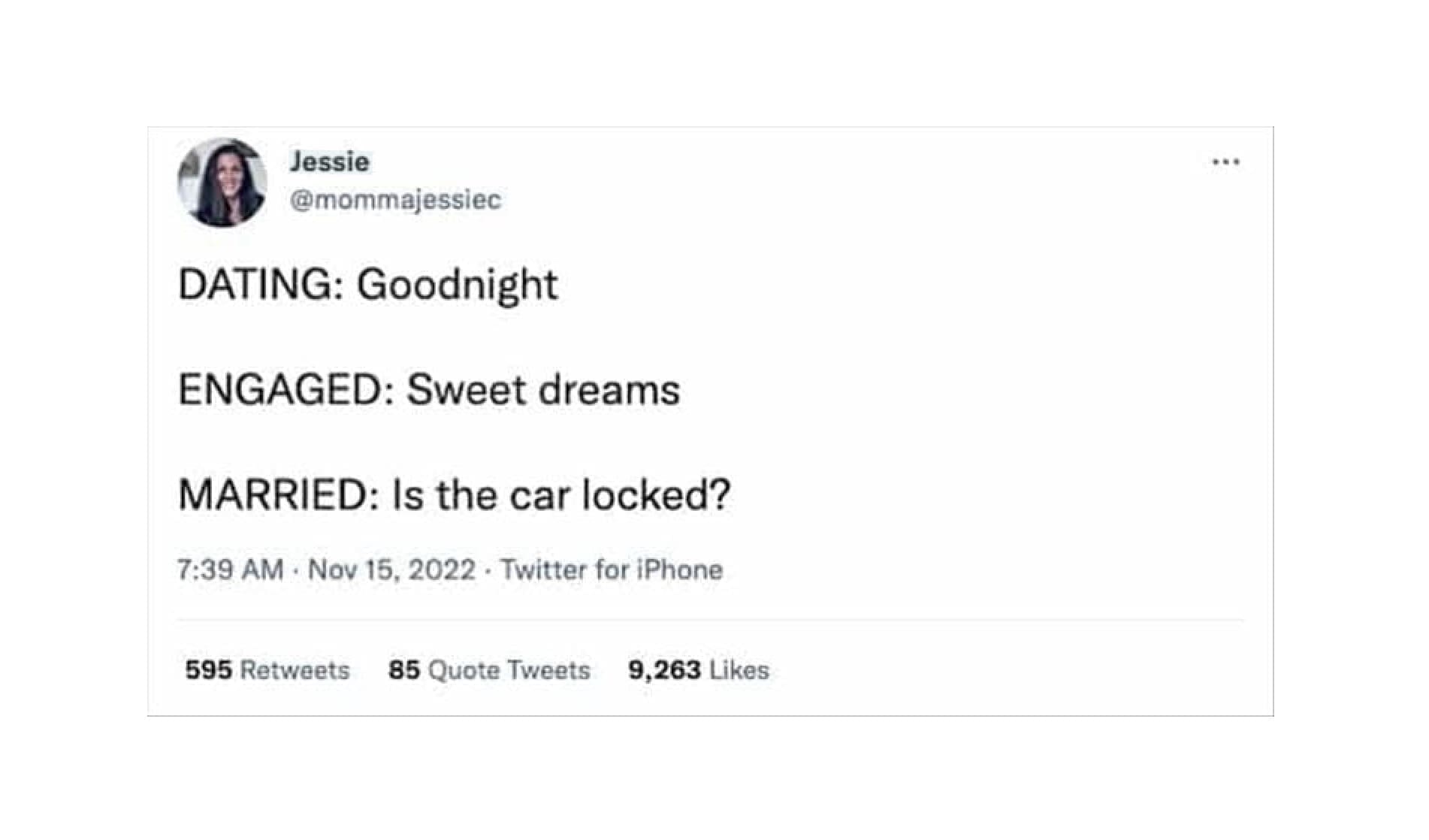Click the 9,263 likes count number

tap(664, 669)
